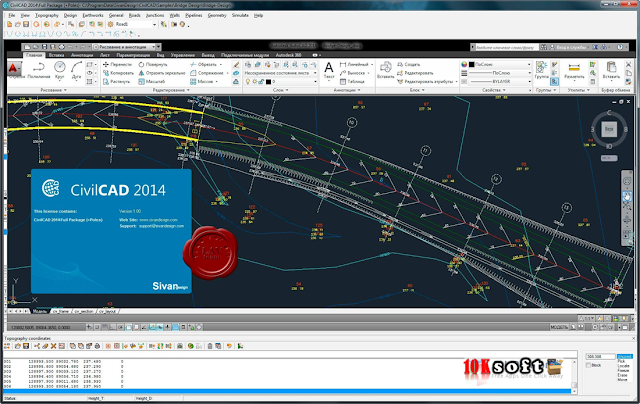The height and width of the screenshot is (404, 640).
Task: Open the Topography menu
Action: (x=47, y=16)
